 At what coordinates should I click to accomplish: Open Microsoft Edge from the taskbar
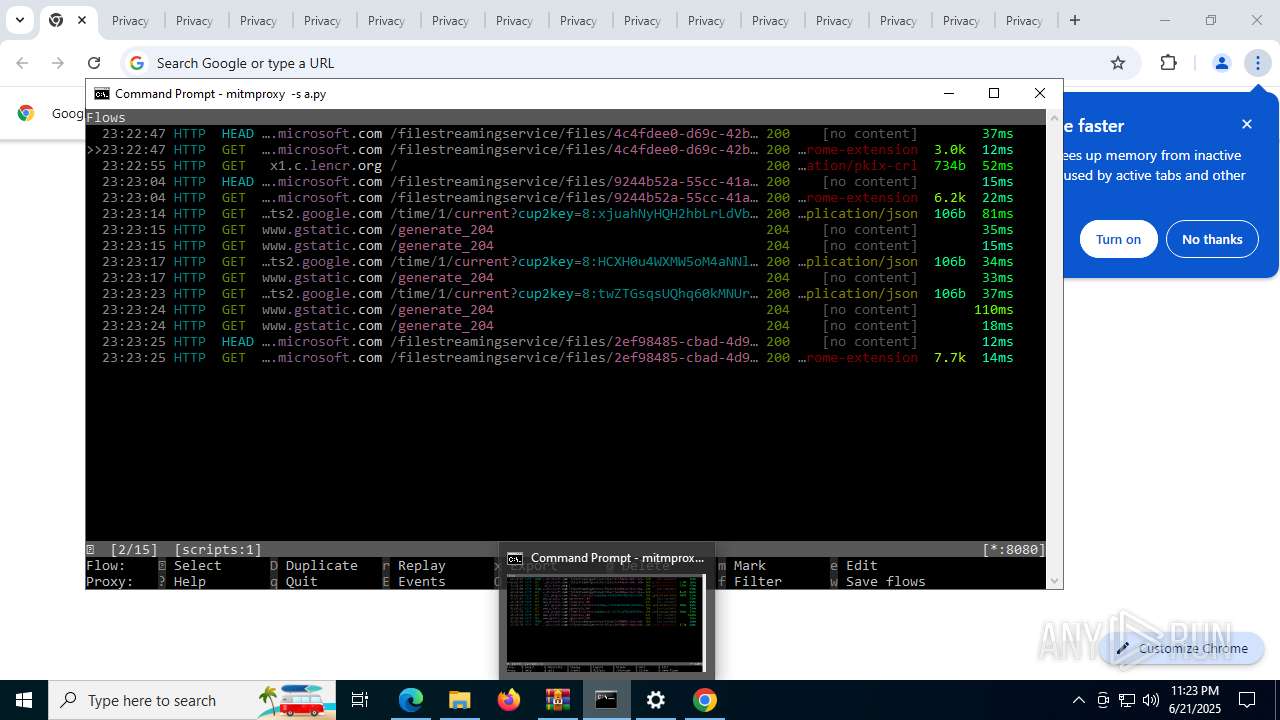[411, 700]
